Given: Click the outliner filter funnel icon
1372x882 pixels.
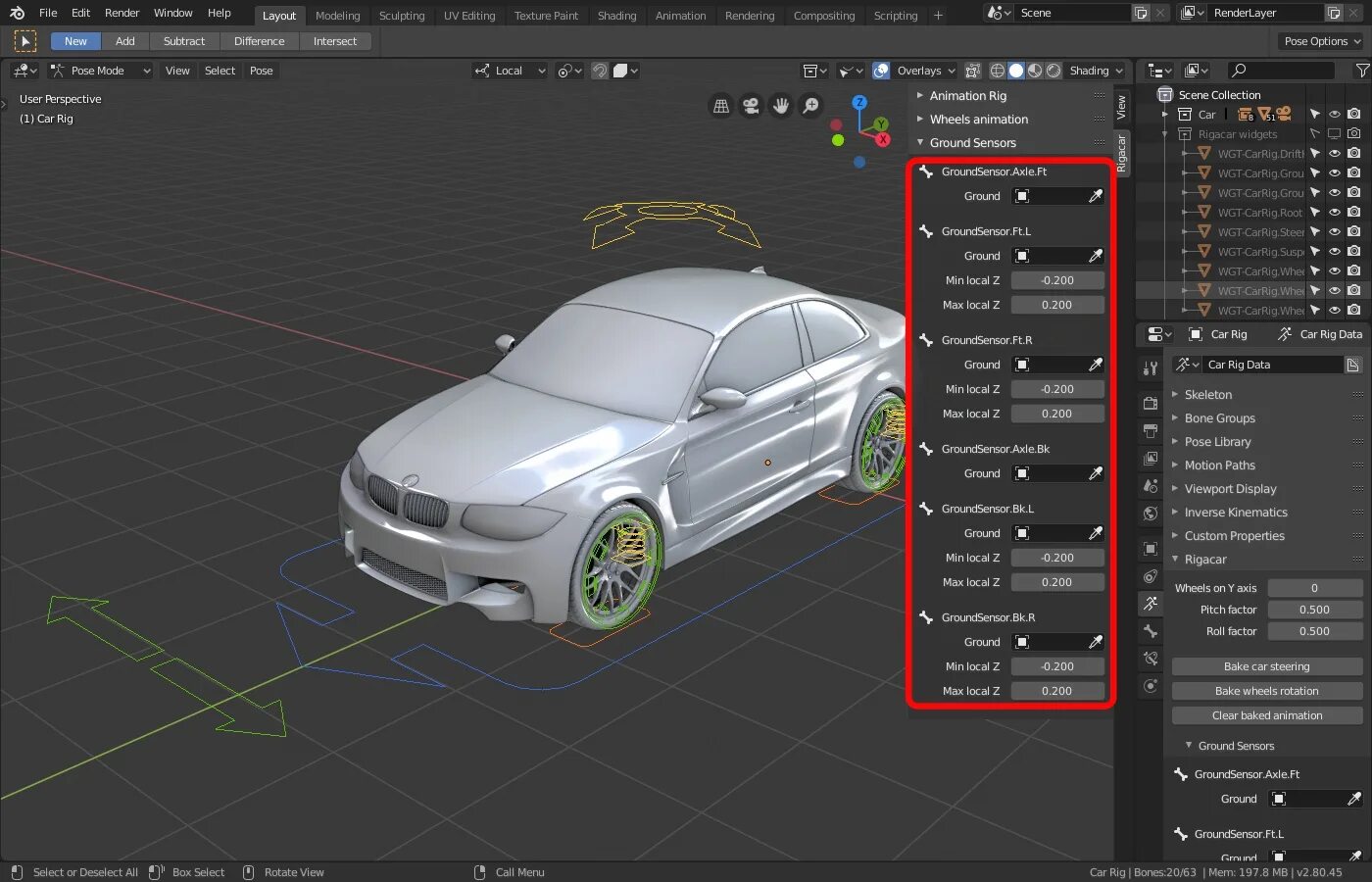Looking at the screenshot, I should (x=1362, y=71).
